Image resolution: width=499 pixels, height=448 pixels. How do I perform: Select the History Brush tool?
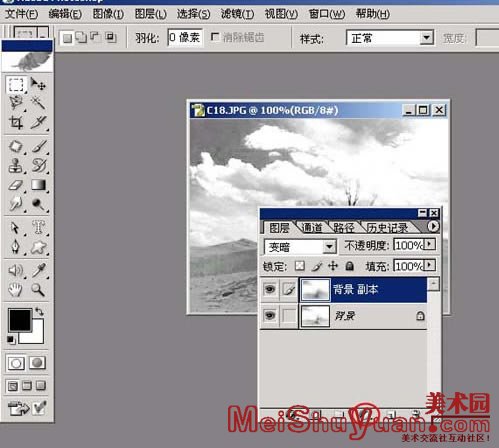(x=38, y=165)
